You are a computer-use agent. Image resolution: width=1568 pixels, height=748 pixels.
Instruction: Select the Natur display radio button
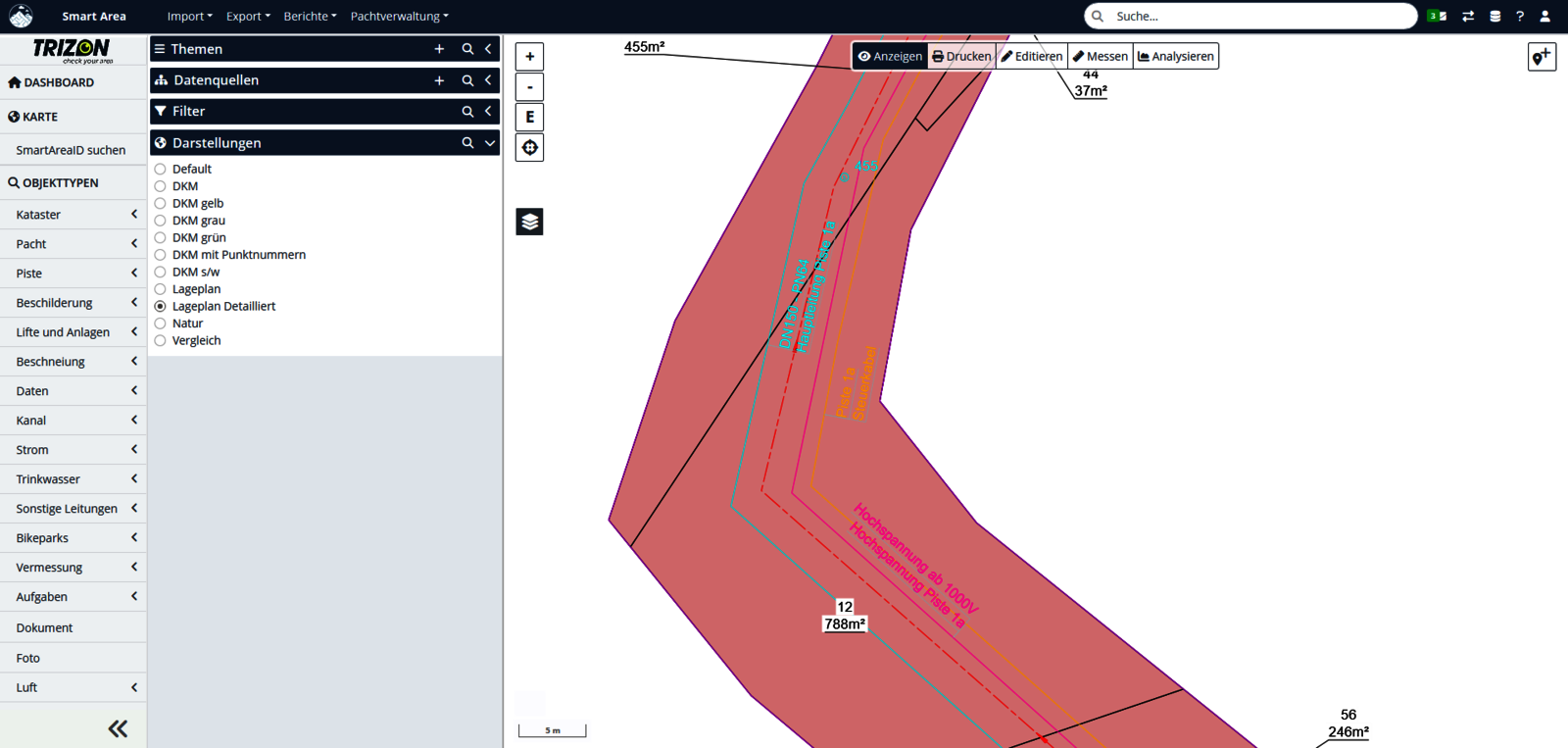click(161, 324)
